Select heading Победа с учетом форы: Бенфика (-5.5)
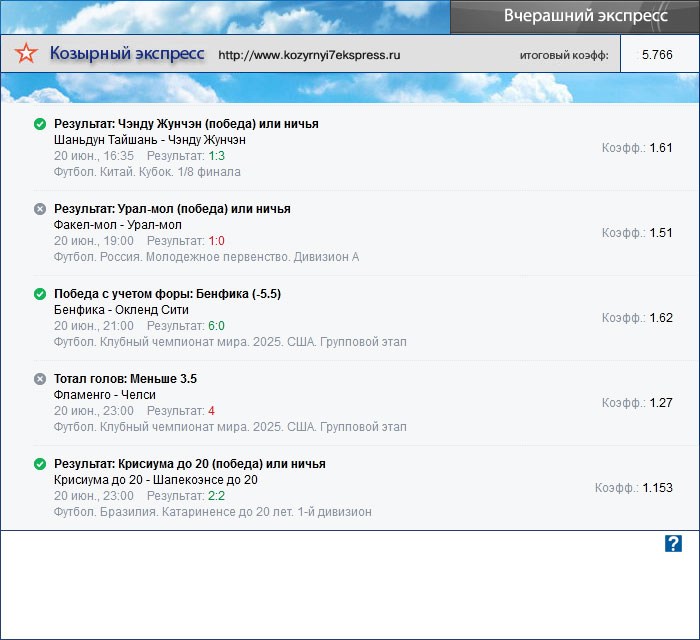This screenshot has height=640, width=700. (167, 294)
